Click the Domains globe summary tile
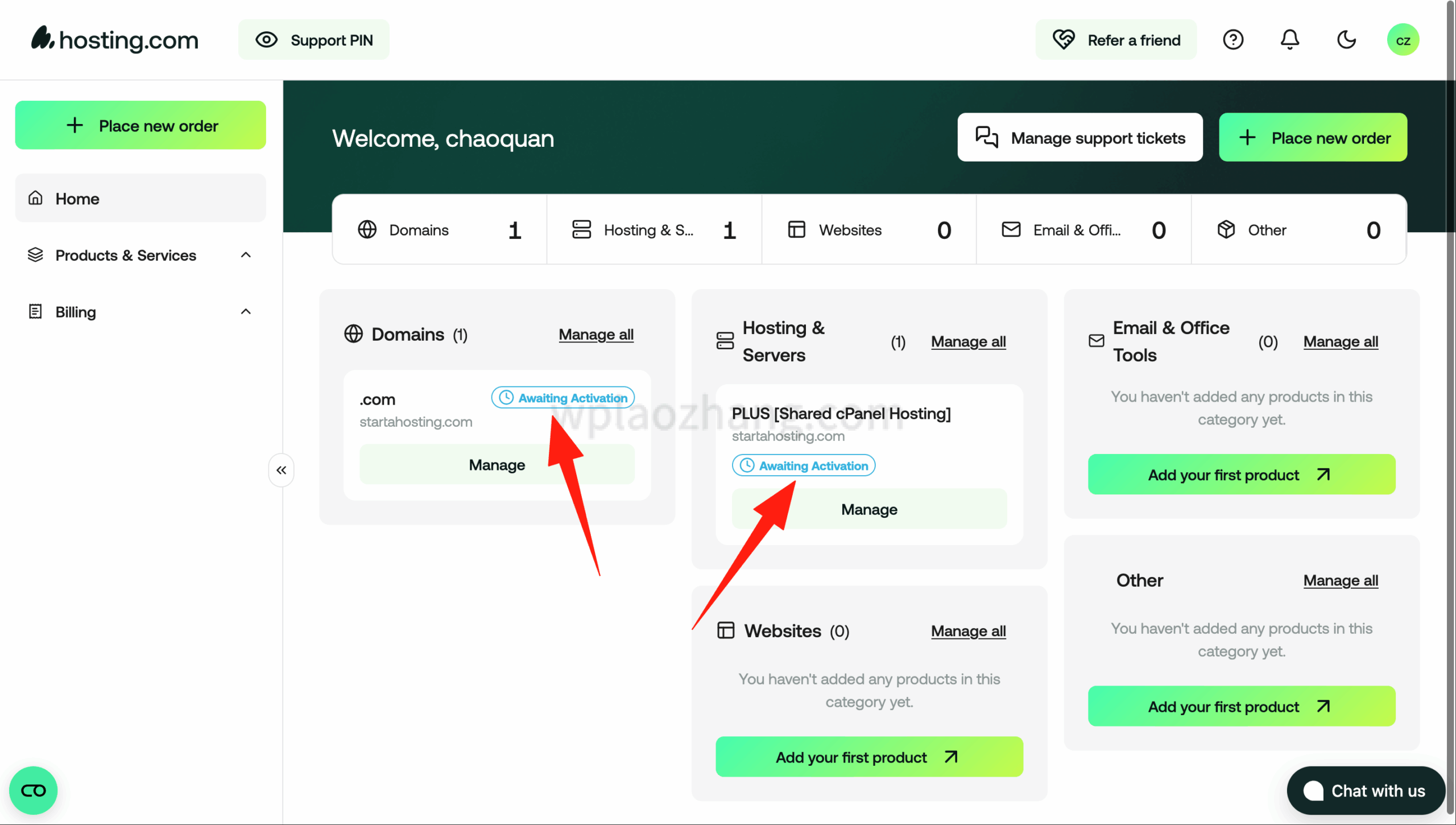Image resolution: width=1456 pixels, height=825 pixels. pyautogui.click(x=439, y=230)
